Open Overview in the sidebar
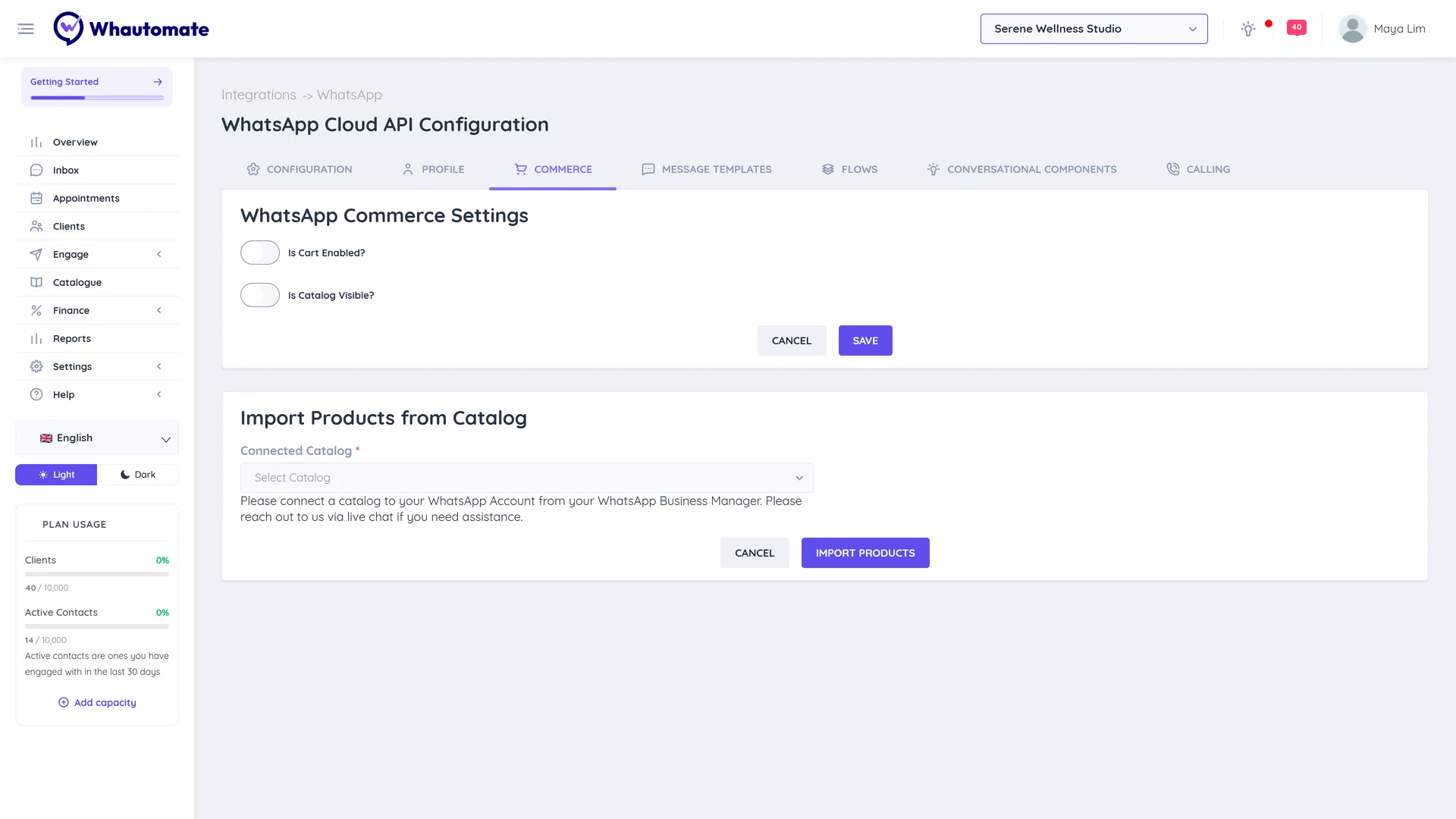 (x=97, y=143)
